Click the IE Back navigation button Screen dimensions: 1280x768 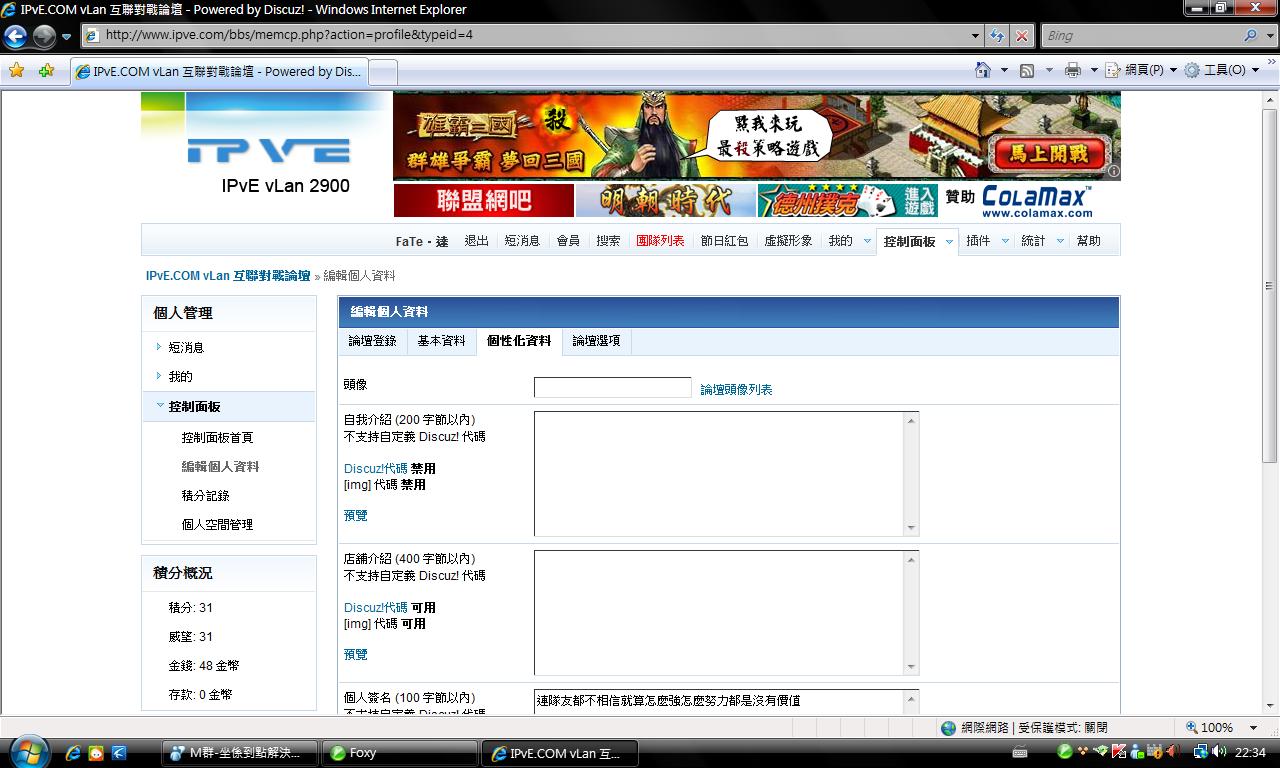15,37
